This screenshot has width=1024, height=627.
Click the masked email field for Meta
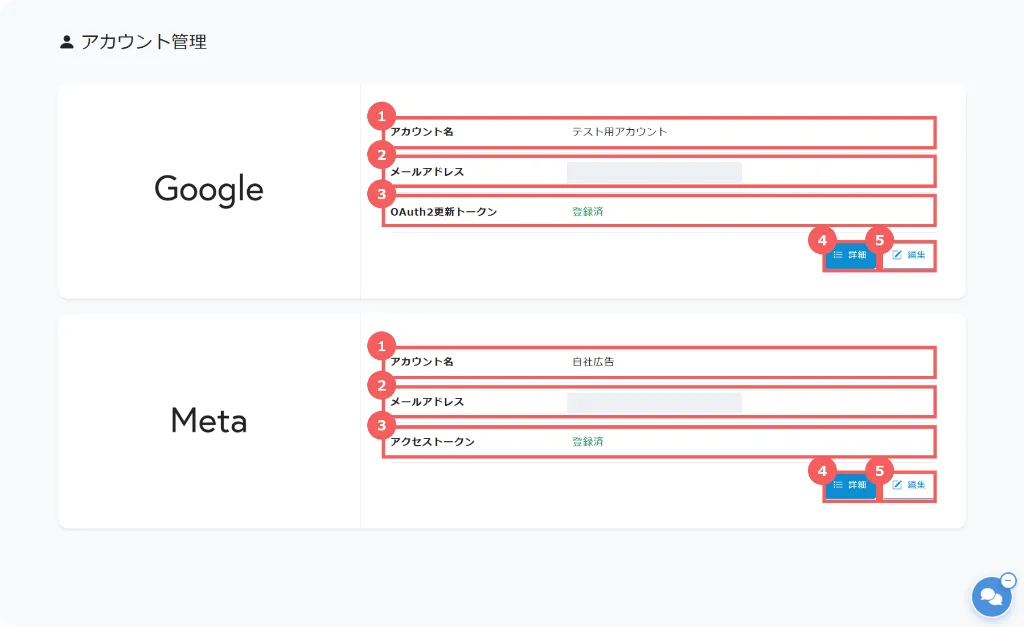(x=654, y=402)
